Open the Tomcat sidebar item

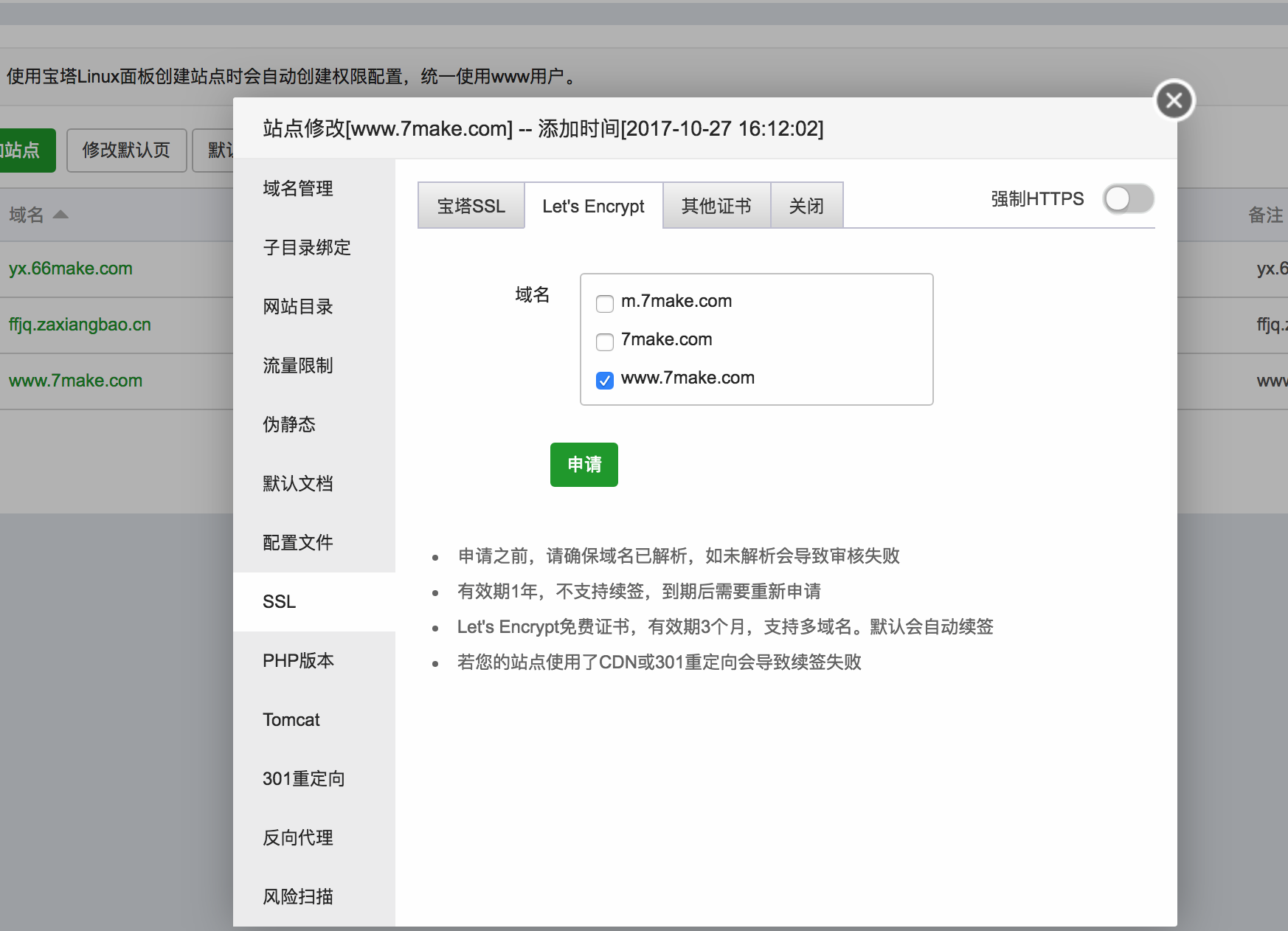[x=291, y=720]
